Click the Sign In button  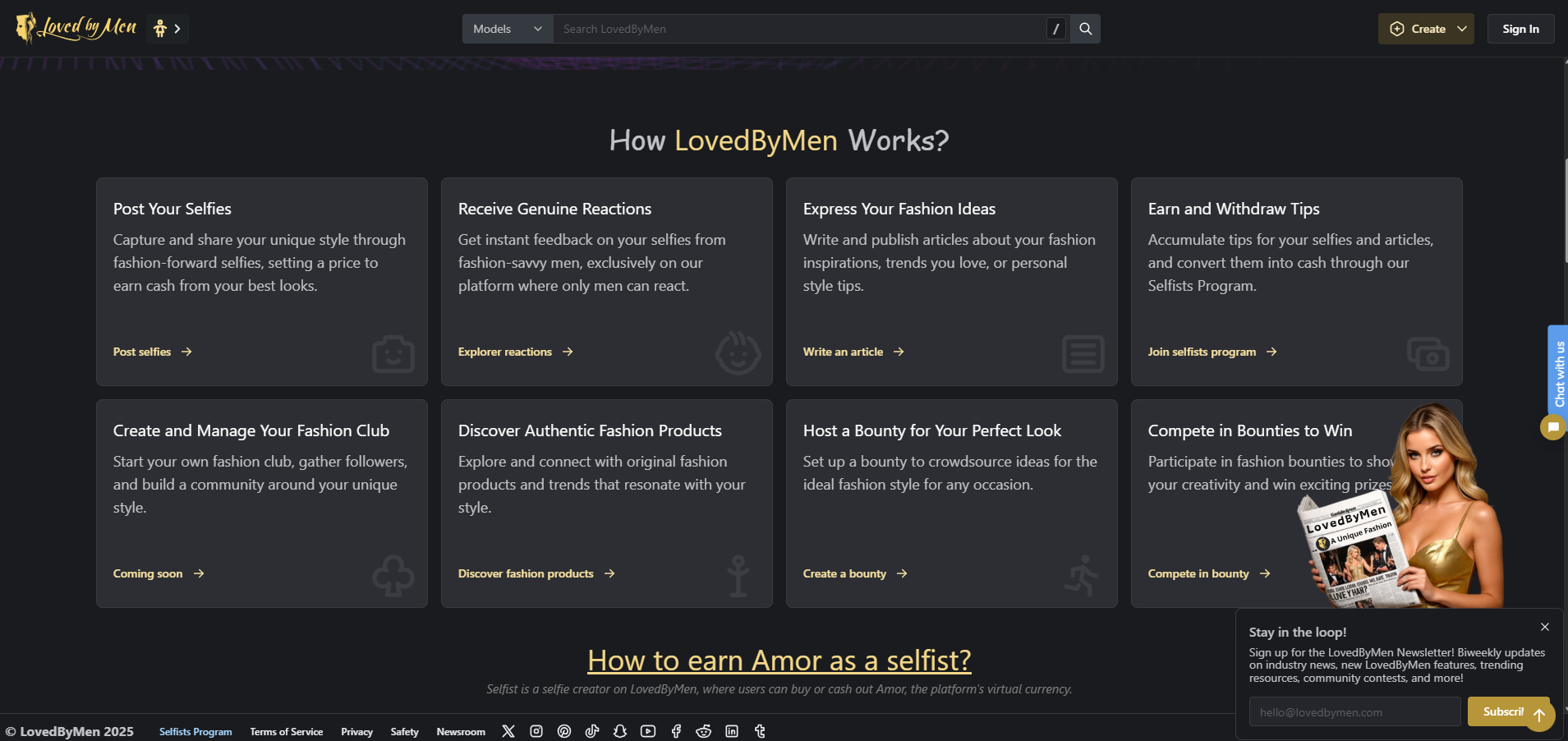1520,29
